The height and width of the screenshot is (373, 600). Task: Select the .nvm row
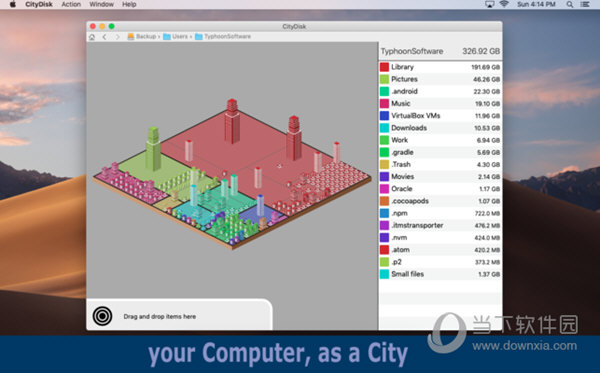point(440,238)
